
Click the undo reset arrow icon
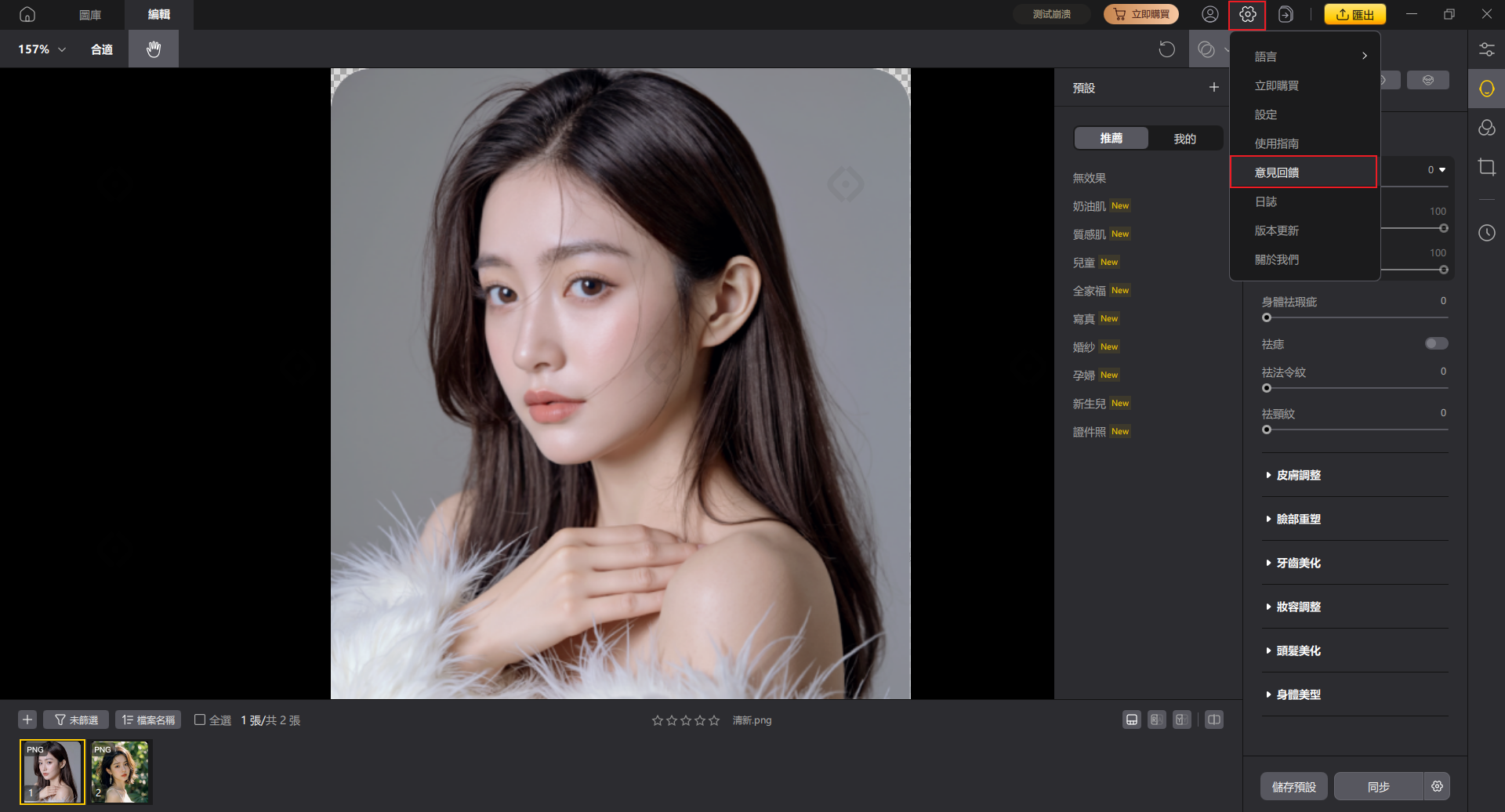coord(1166,49)
